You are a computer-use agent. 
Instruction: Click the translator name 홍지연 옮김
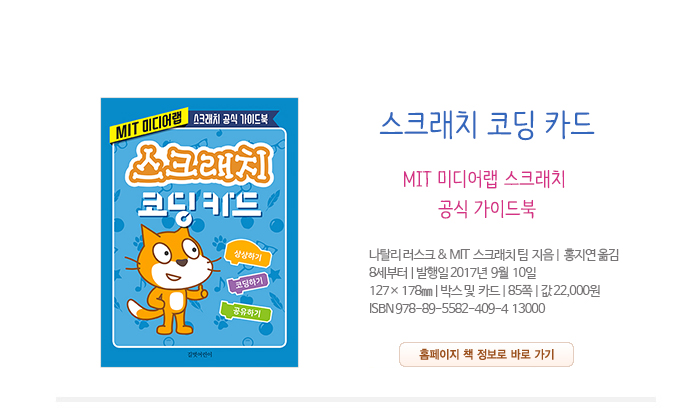(591, 255)
